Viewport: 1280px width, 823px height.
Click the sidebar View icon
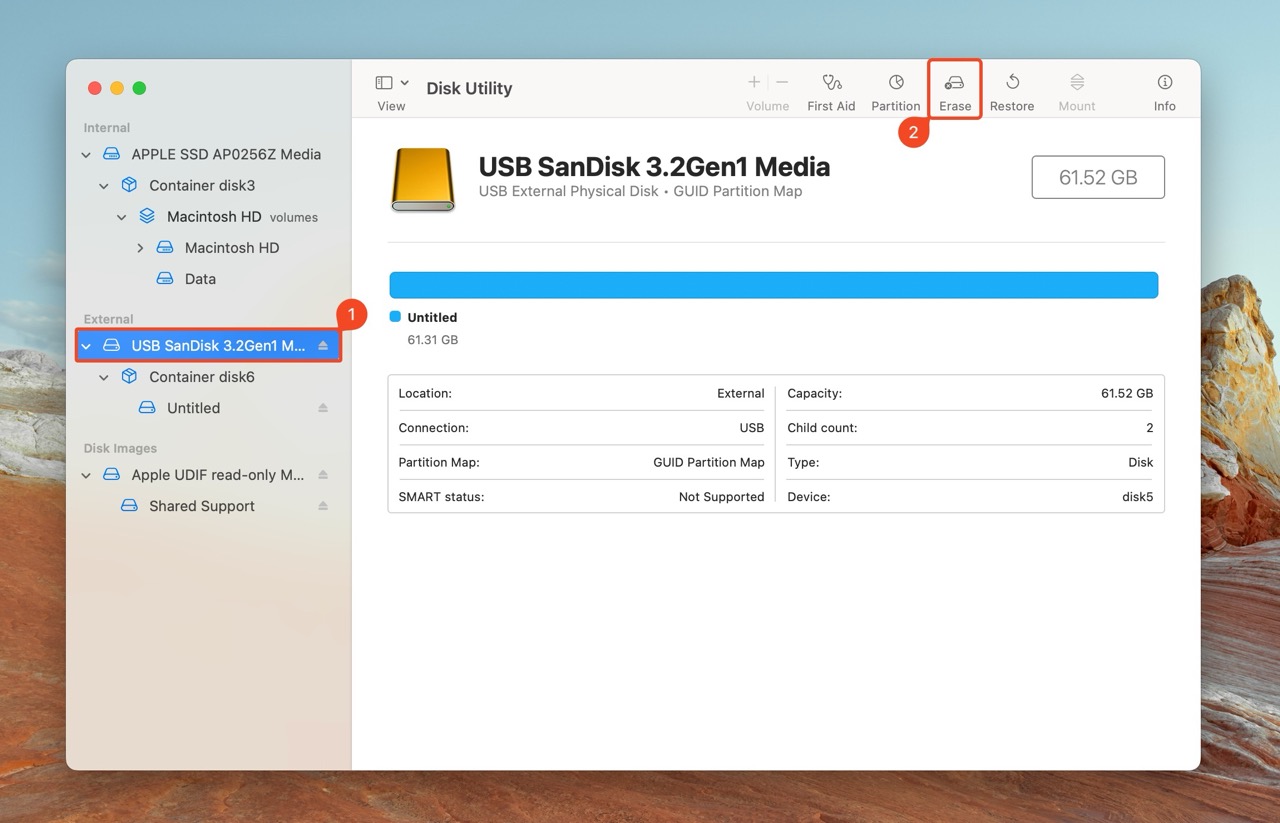click(x=383, y=83)
